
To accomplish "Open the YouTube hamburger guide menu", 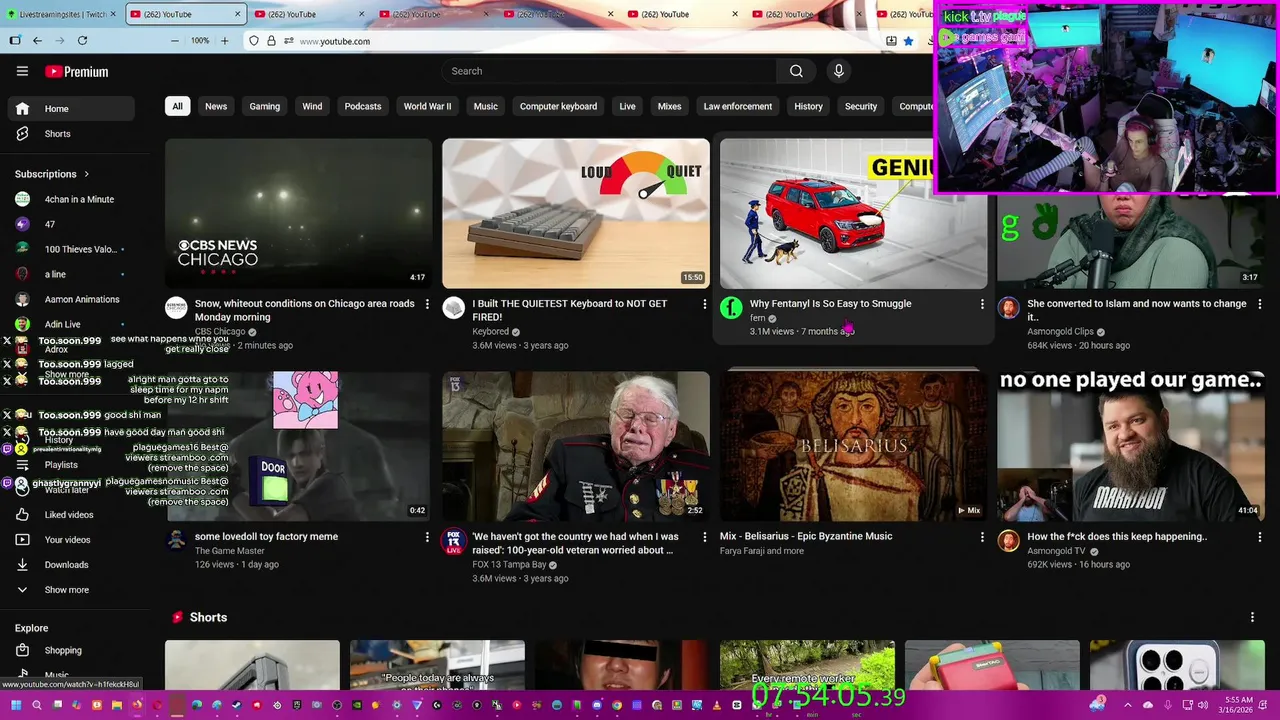I will tap(22, 71).
